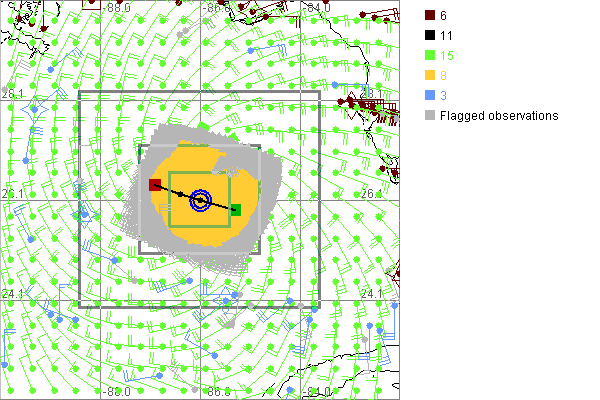The image size is (600, 400).
Task: Click the -84.0 longitude label at bottom
Action: tap(318, 392)
